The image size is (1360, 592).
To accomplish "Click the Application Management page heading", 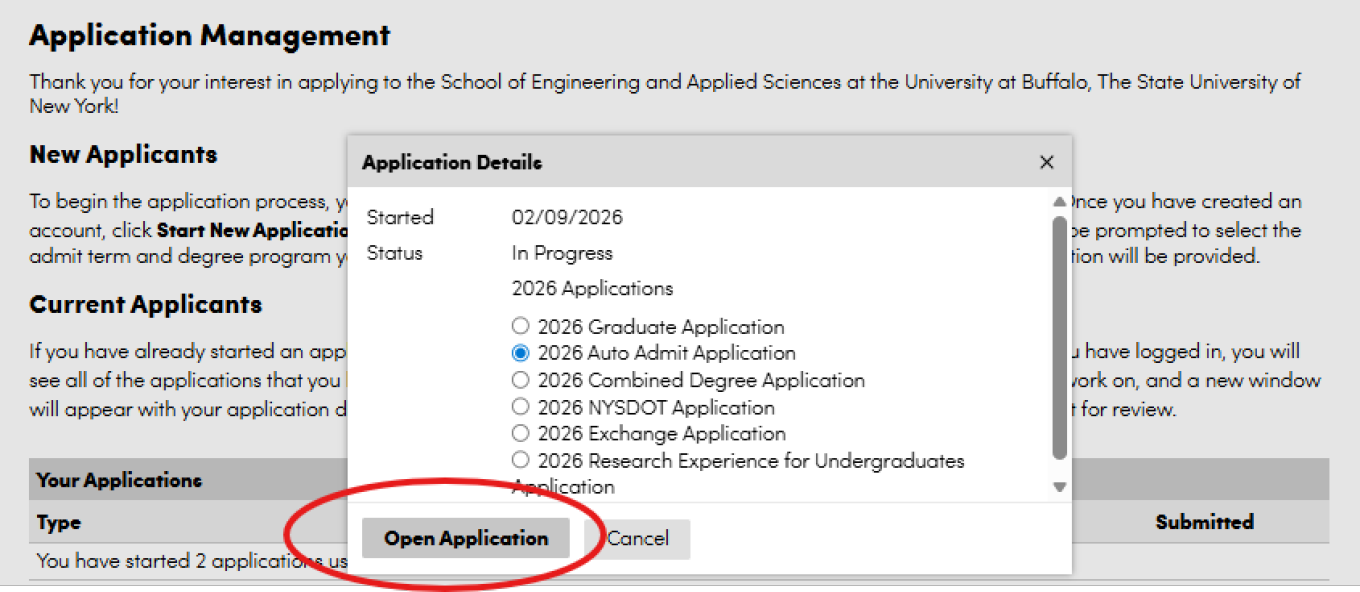I will point(209,36).
